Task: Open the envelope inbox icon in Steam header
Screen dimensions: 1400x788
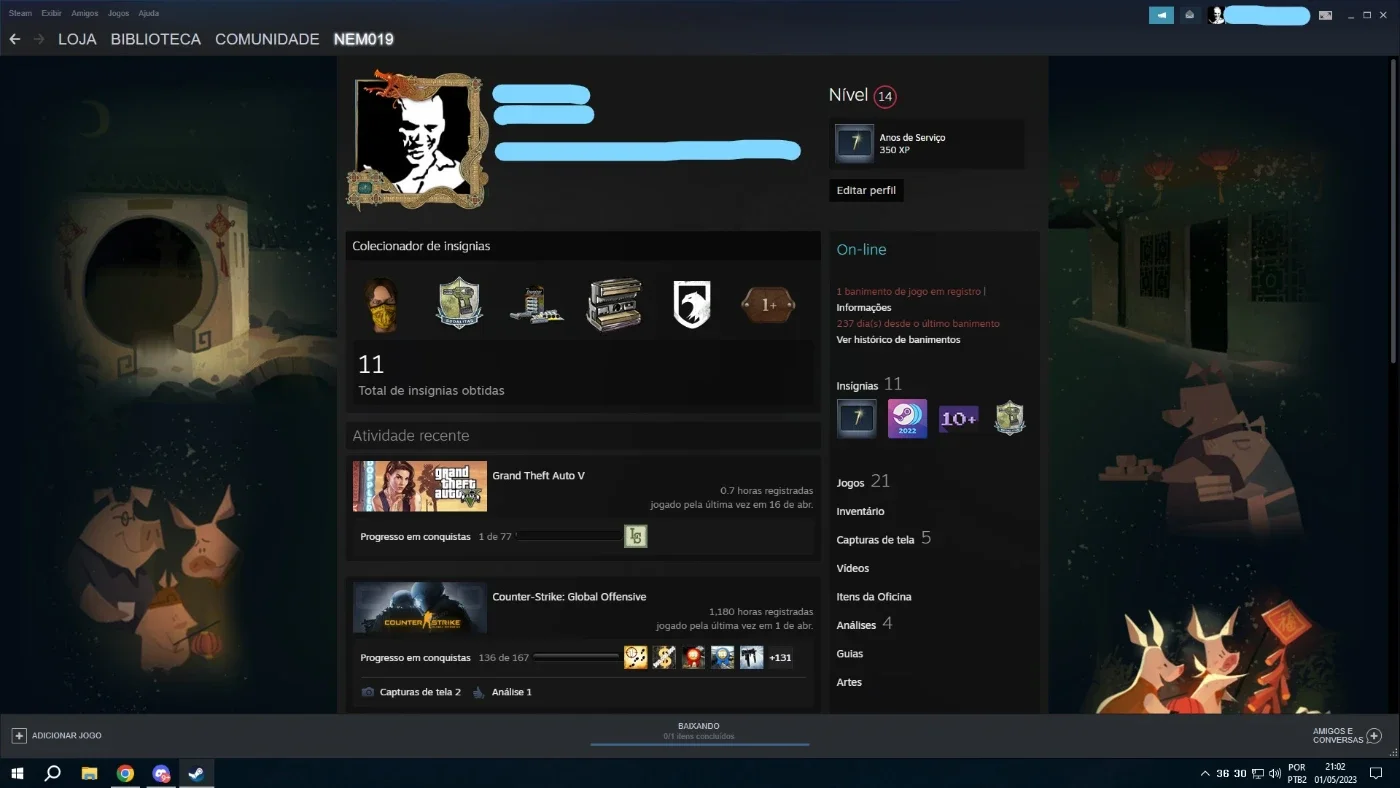Action: point(1189,15)
